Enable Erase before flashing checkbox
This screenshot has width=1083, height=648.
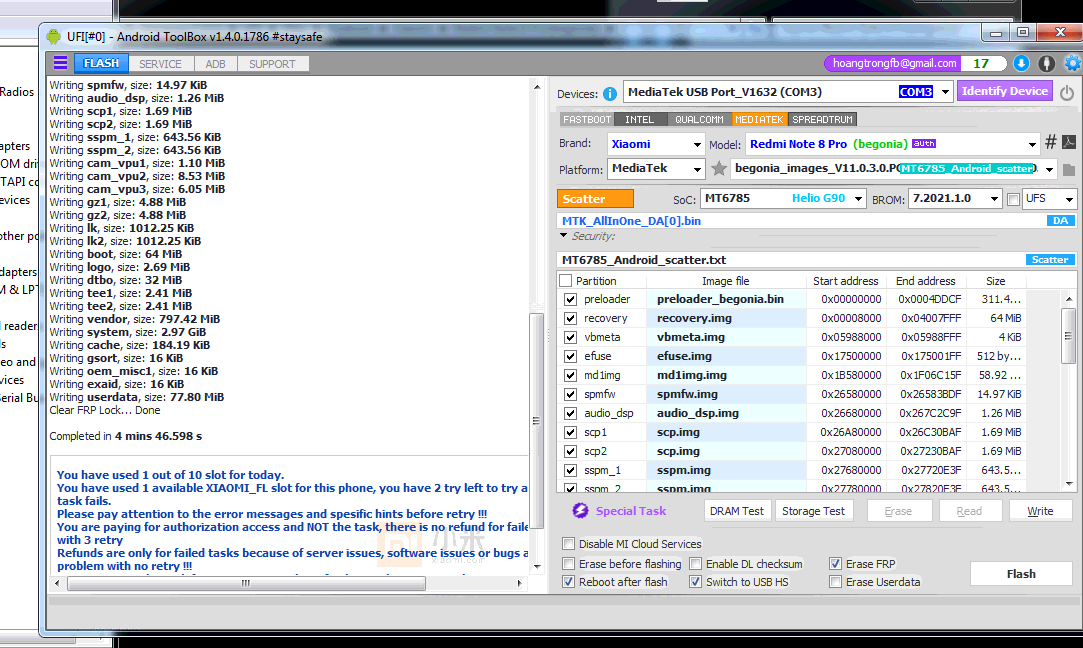pyautogui.click(x=568, y=564)
